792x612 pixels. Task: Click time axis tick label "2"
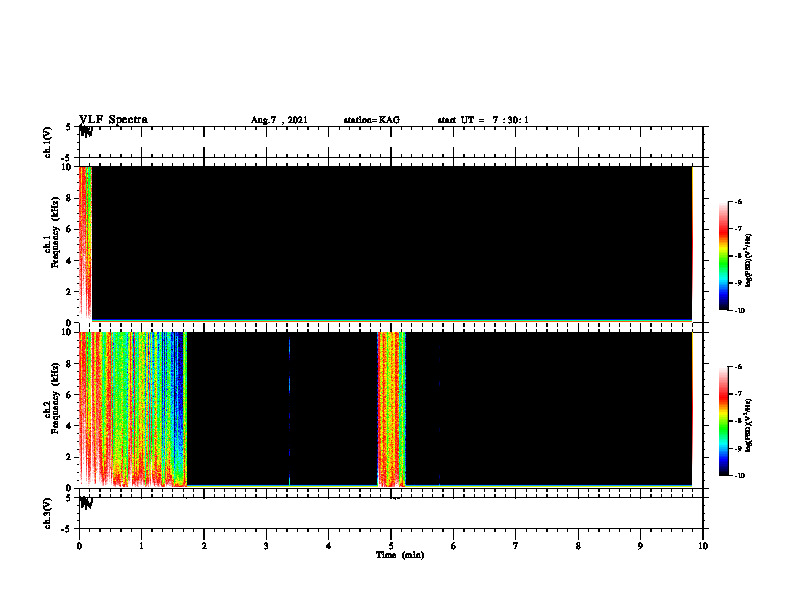click(204, 546)
